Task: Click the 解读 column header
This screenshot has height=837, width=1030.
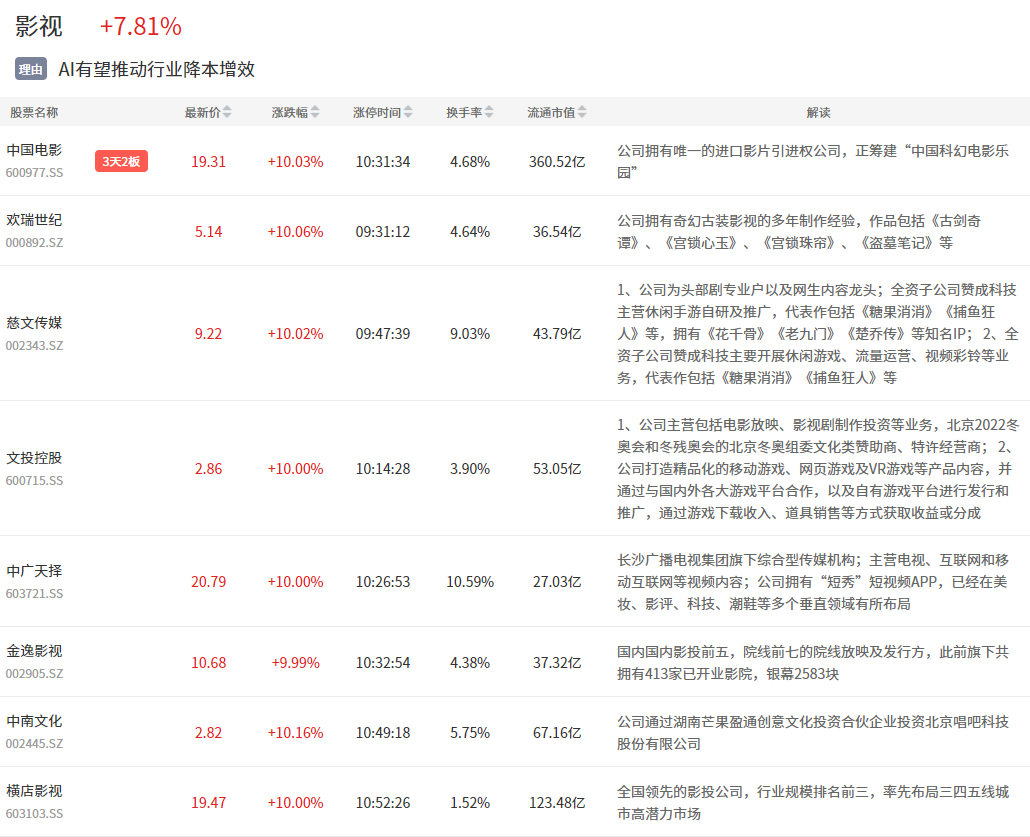Action: 818,112
